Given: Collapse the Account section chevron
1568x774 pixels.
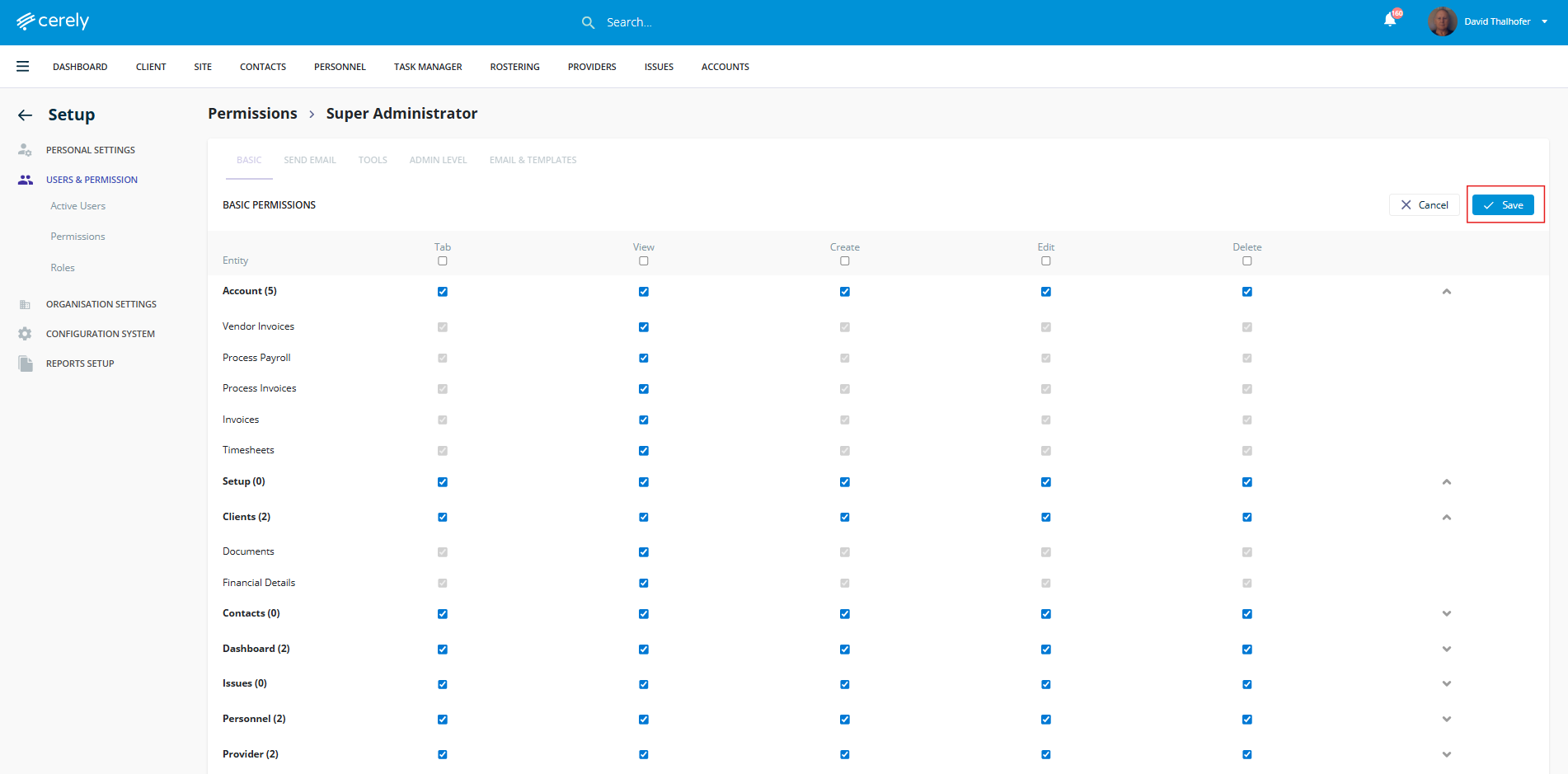Looking at the screenshot, I should pyautogui.click(x=1446, y=292).
